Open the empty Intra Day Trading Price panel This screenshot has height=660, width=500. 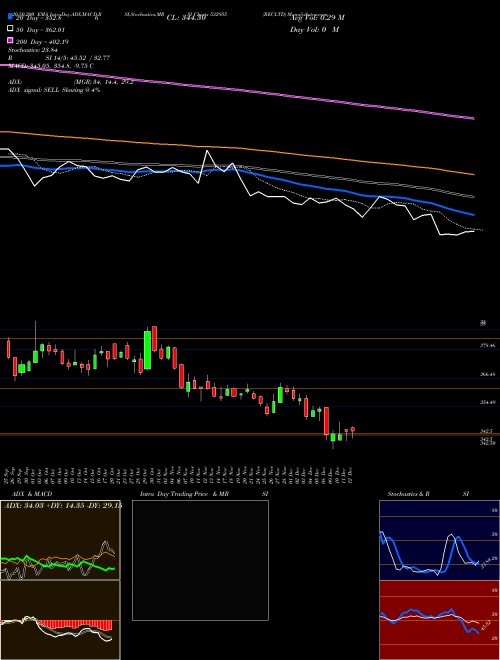pos(200,560)
